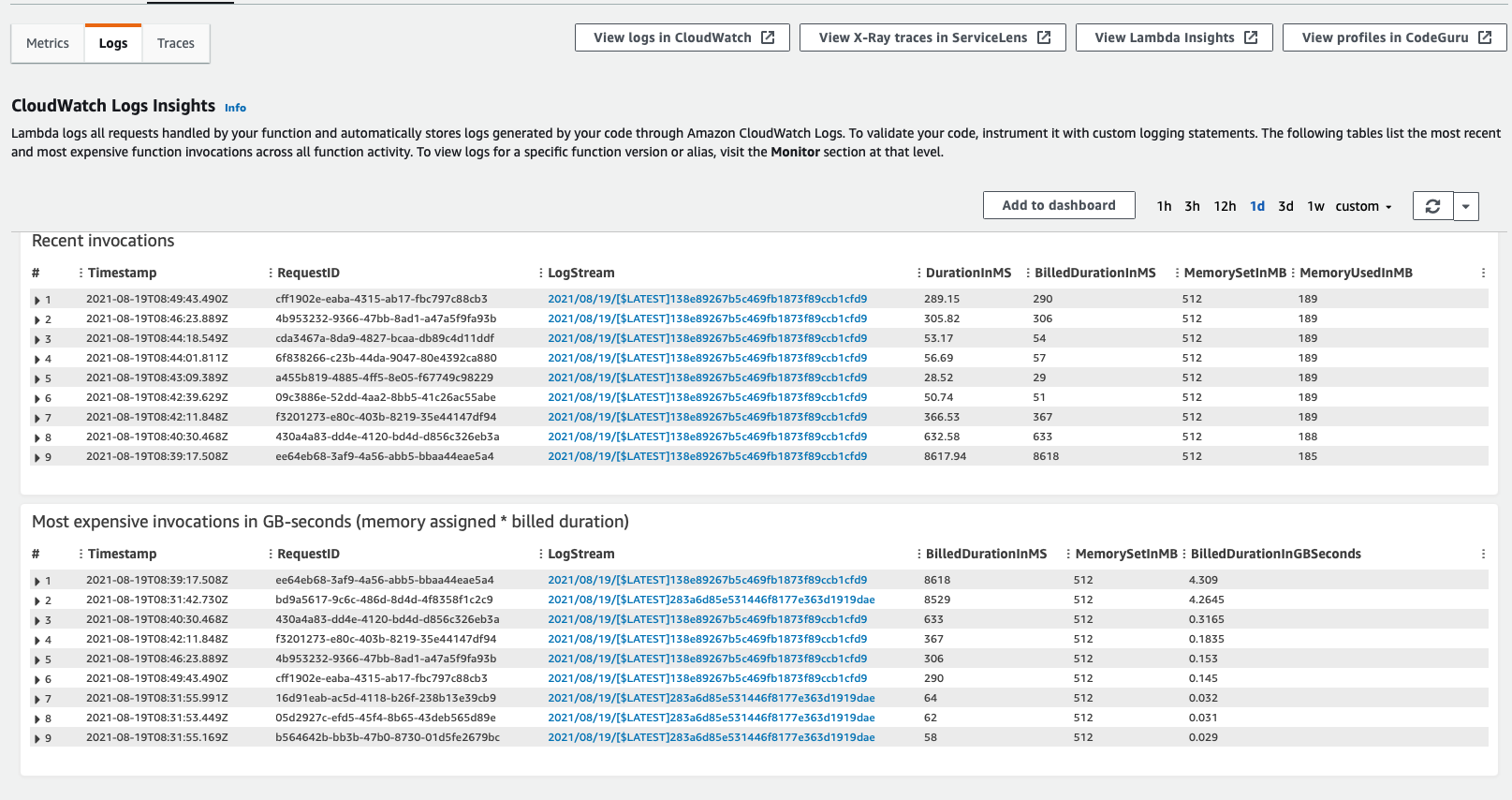Open Recent invocations table options menu icon
This screenshot has width=1512, height=800.
pos(1483,273)
